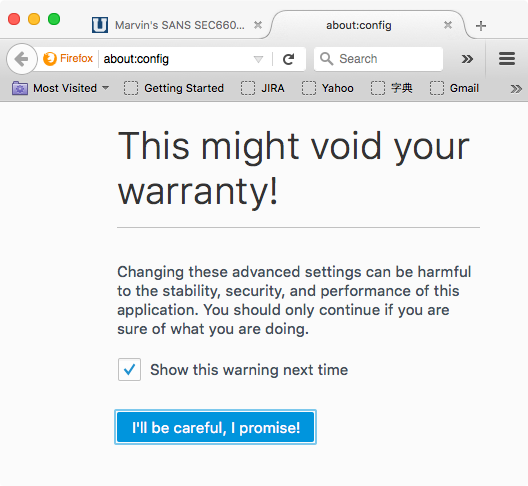Close the Marvin's SANS SEC660 tab

coord(258,25)
